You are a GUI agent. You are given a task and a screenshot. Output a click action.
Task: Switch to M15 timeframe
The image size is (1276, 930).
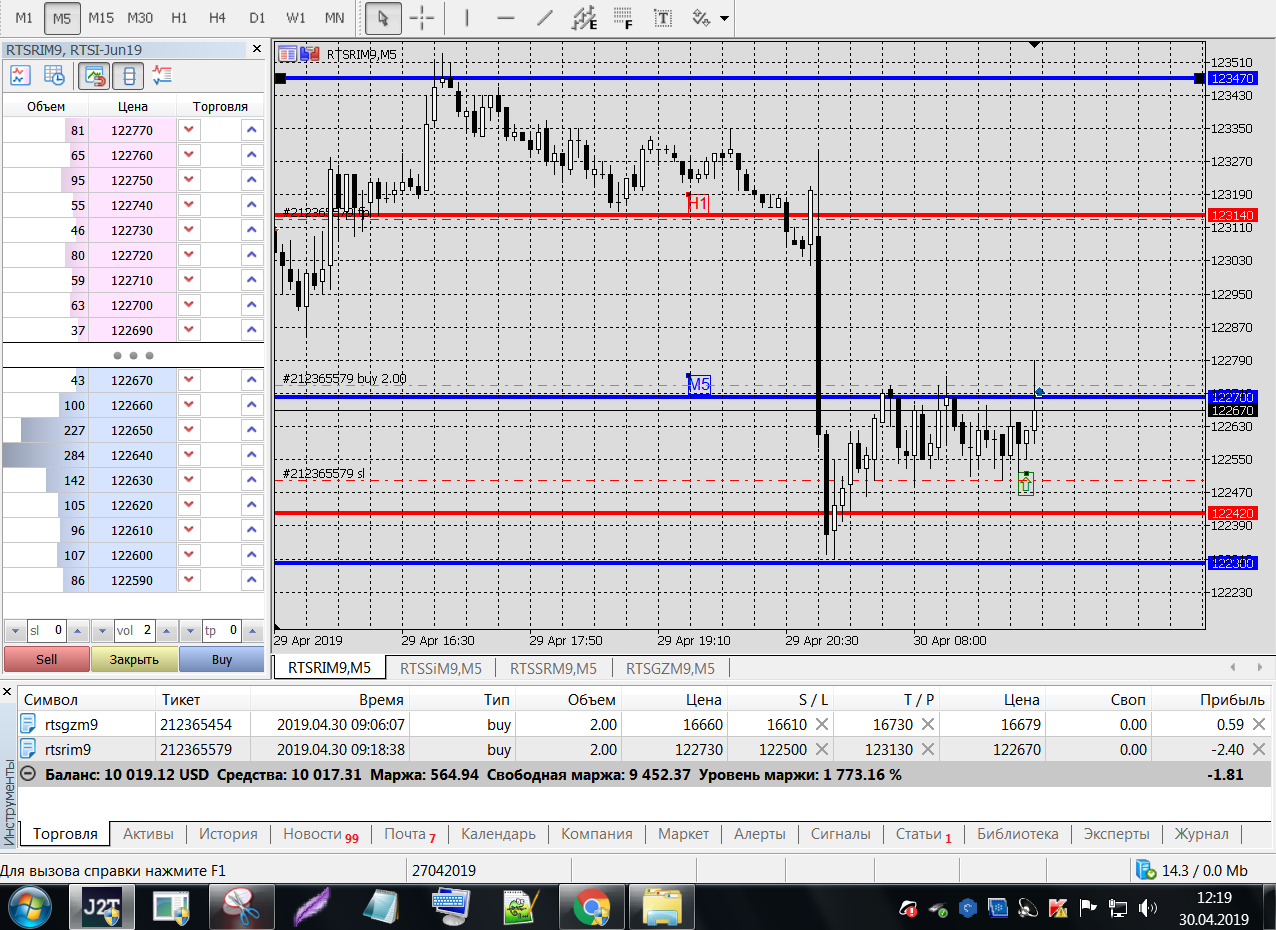[101, 18]
